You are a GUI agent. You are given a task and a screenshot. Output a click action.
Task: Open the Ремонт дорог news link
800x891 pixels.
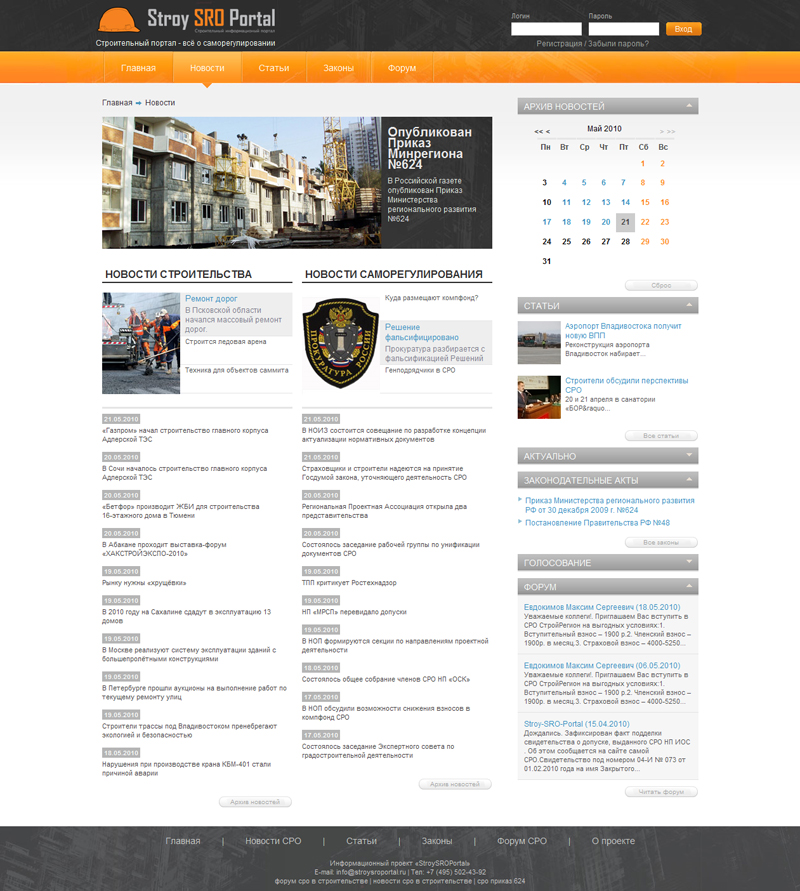coord(211,298)
